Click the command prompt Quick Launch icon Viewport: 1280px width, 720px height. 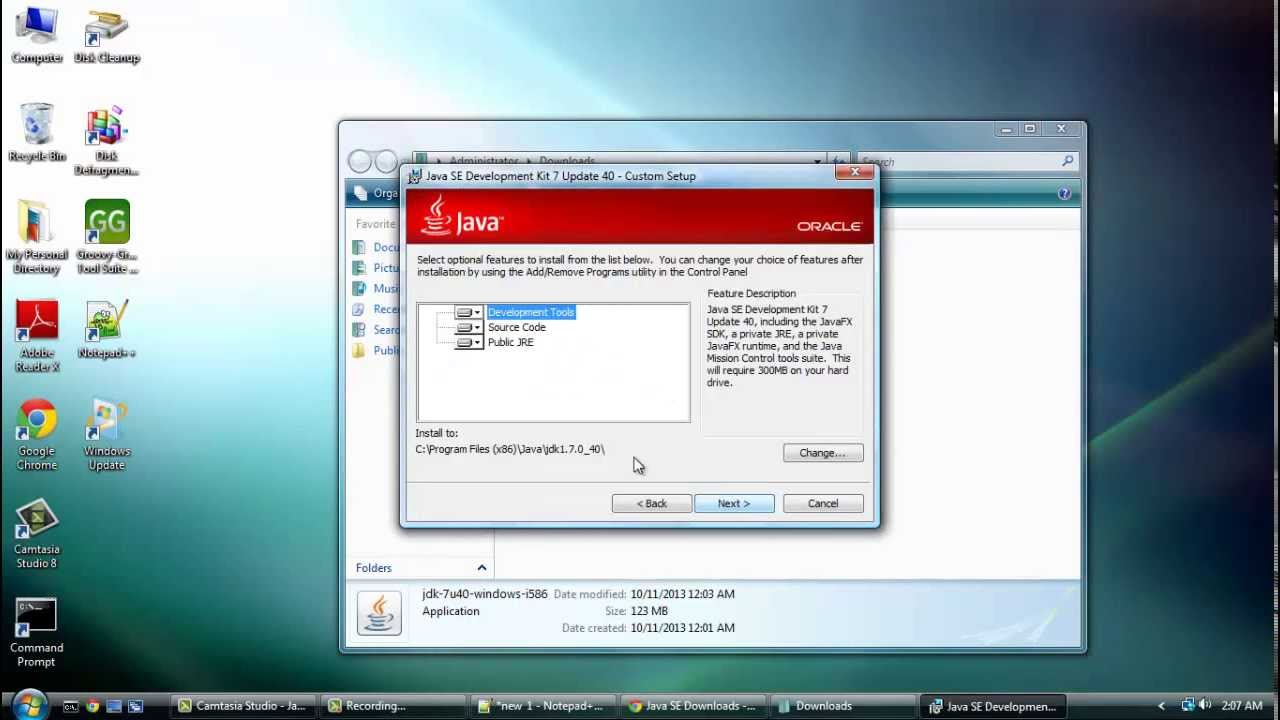[x=70, y=706]
